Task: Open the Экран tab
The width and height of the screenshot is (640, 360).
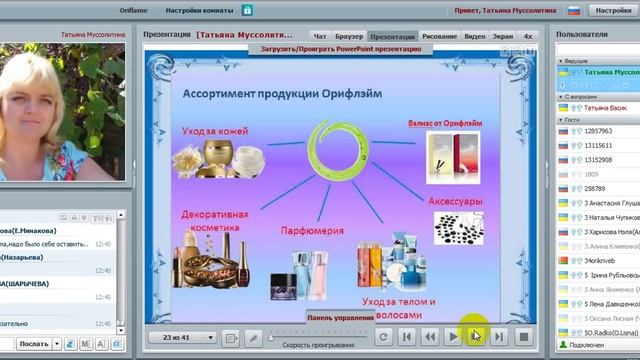Action: (502, 36)
